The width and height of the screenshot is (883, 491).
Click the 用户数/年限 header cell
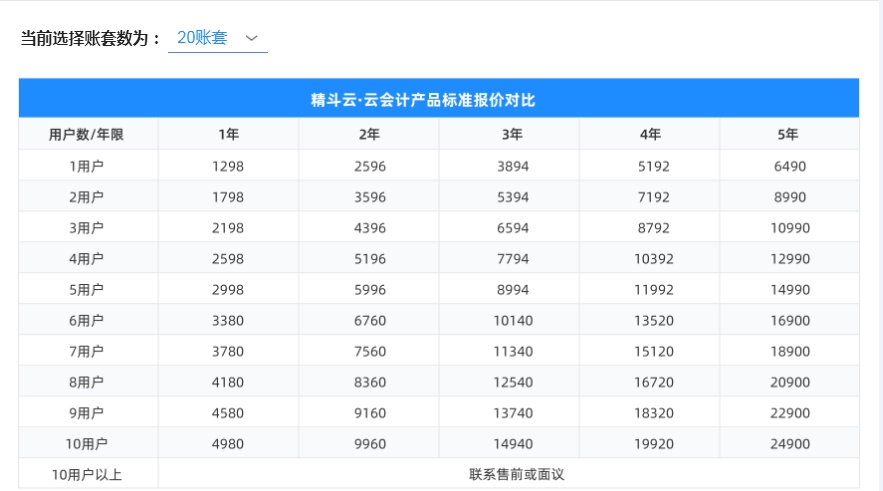88,134
